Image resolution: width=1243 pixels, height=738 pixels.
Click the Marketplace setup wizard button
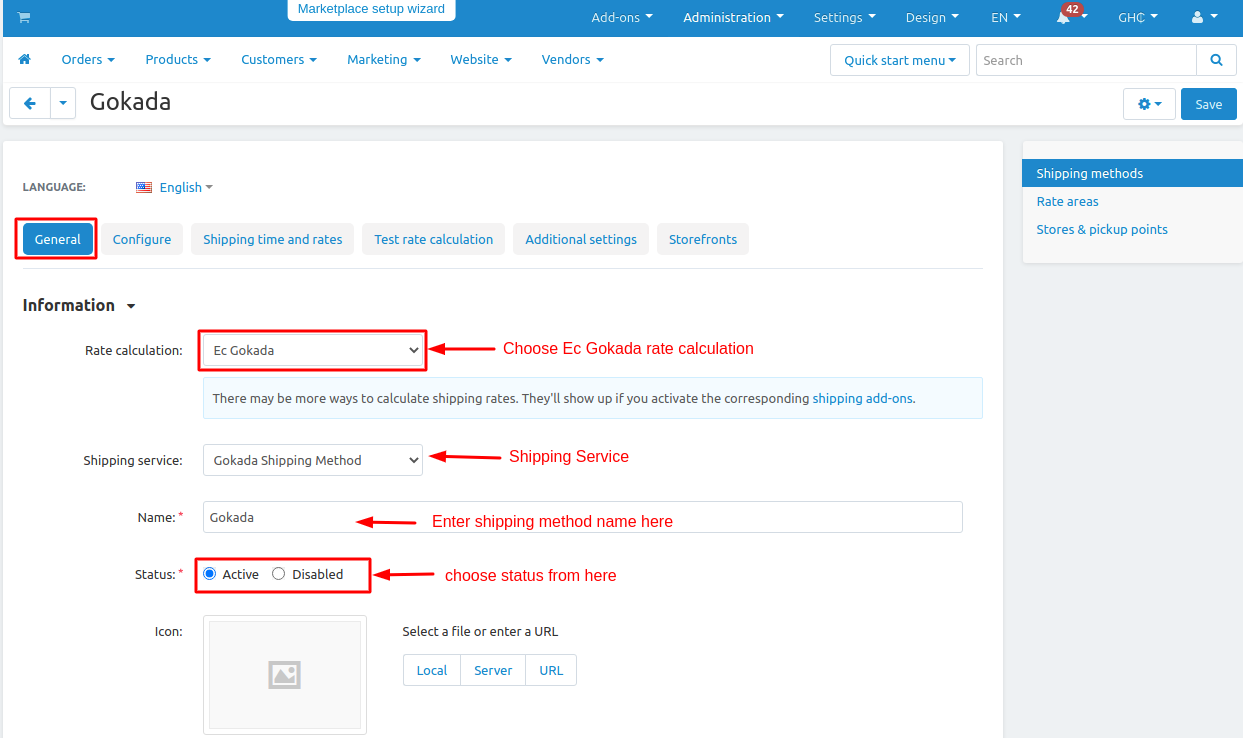tap(371, 9)
